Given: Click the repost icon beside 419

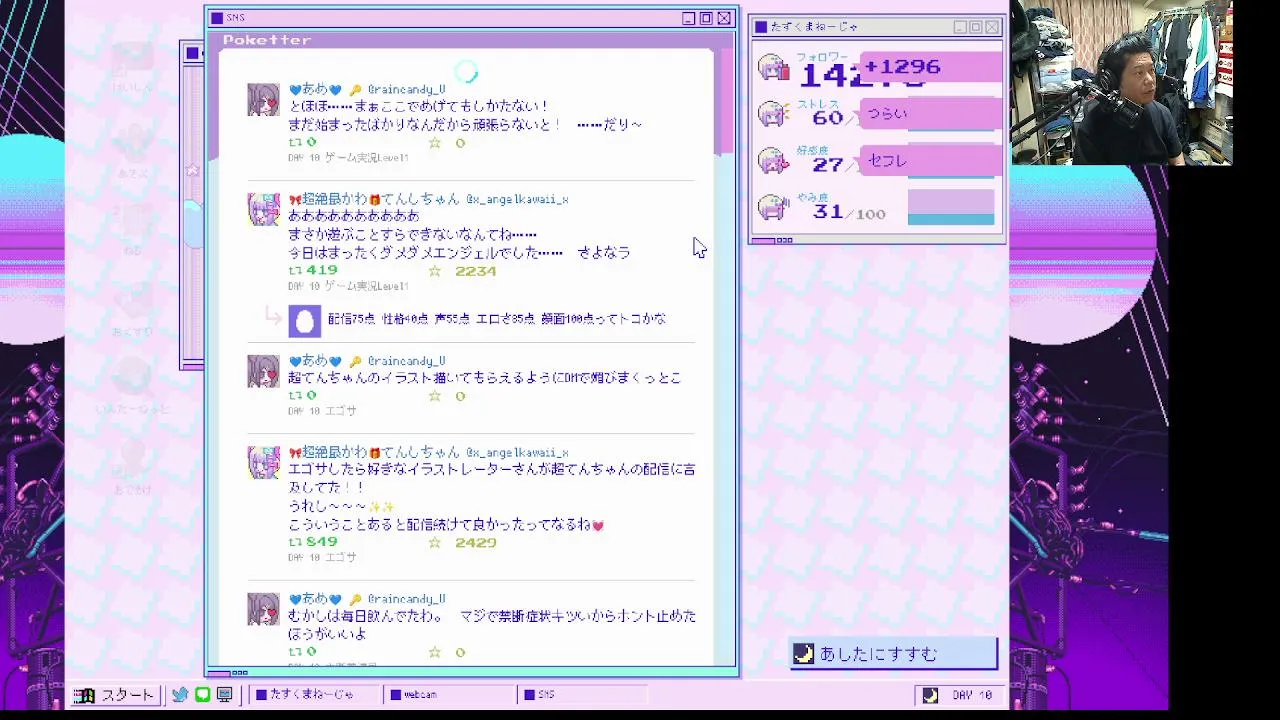Looking at the screenshot, I should 295,271.
